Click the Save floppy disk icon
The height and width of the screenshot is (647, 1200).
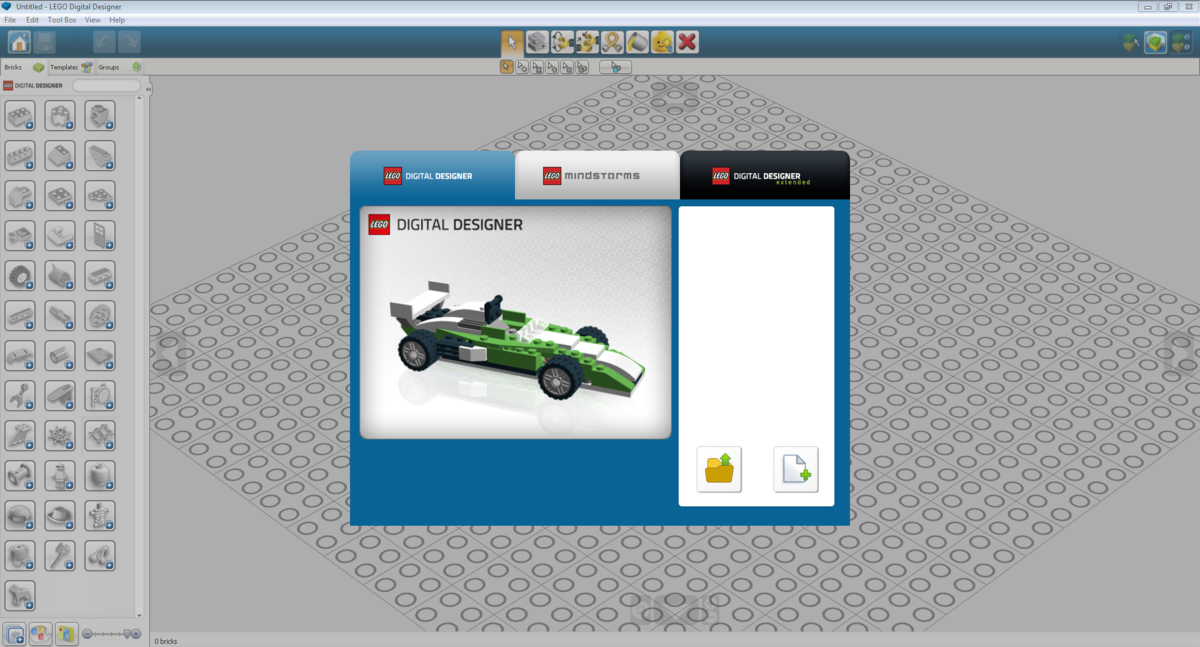click(45, 42)
